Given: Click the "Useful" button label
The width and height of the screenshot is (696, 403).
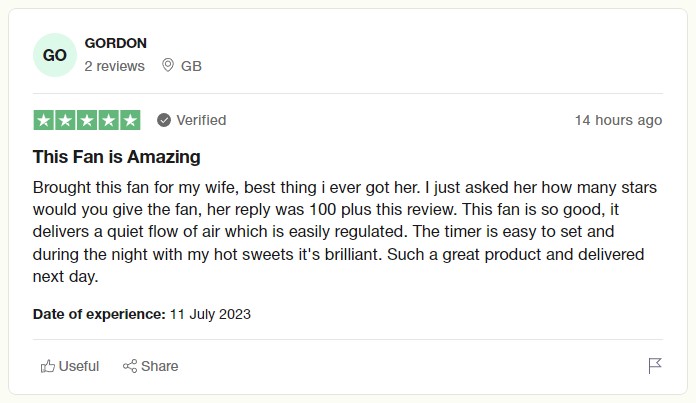Looking at the screenshot, I should (x=79, y=366).
